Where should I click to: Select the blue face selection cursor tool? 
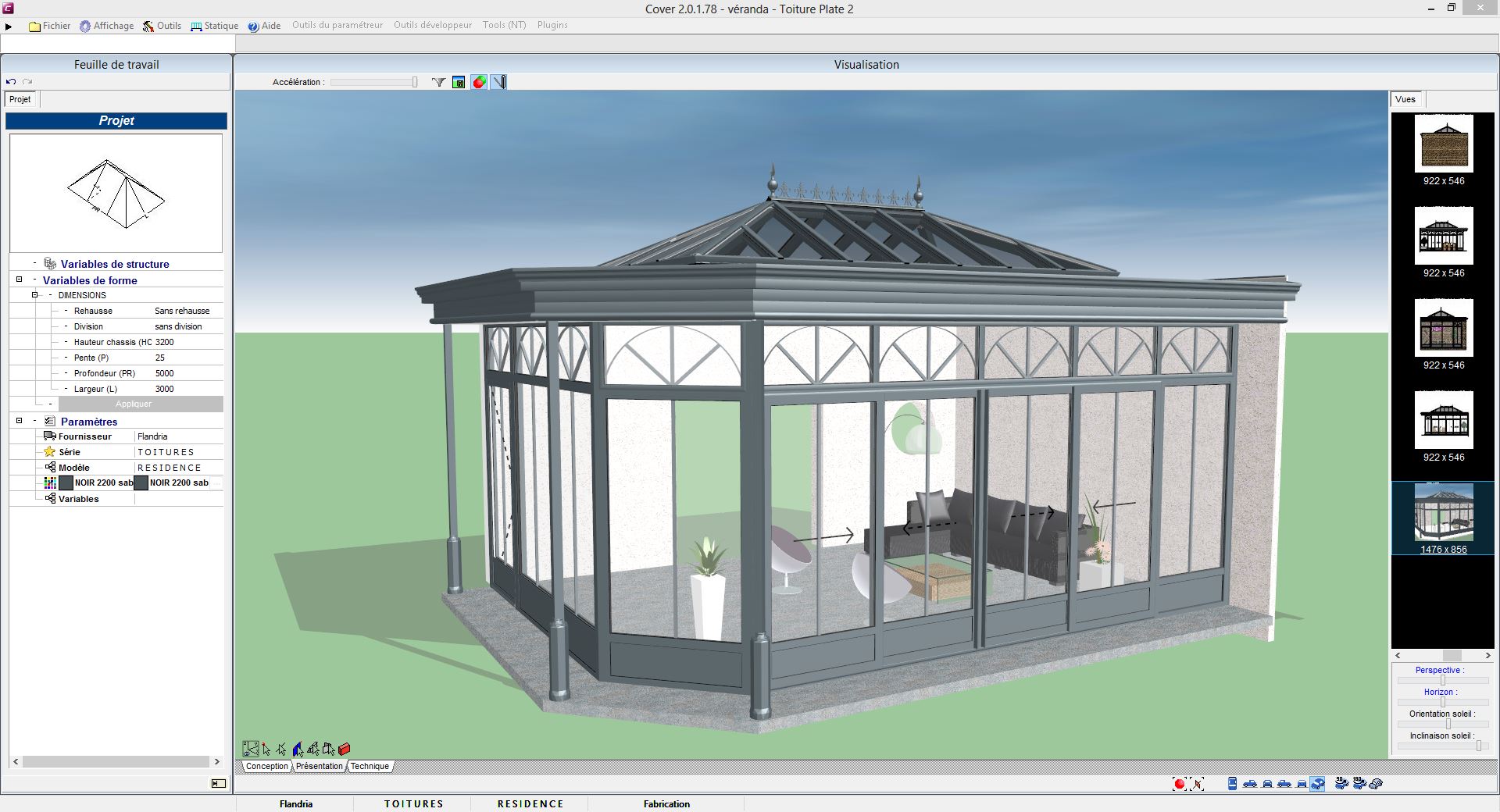[298, 749]
